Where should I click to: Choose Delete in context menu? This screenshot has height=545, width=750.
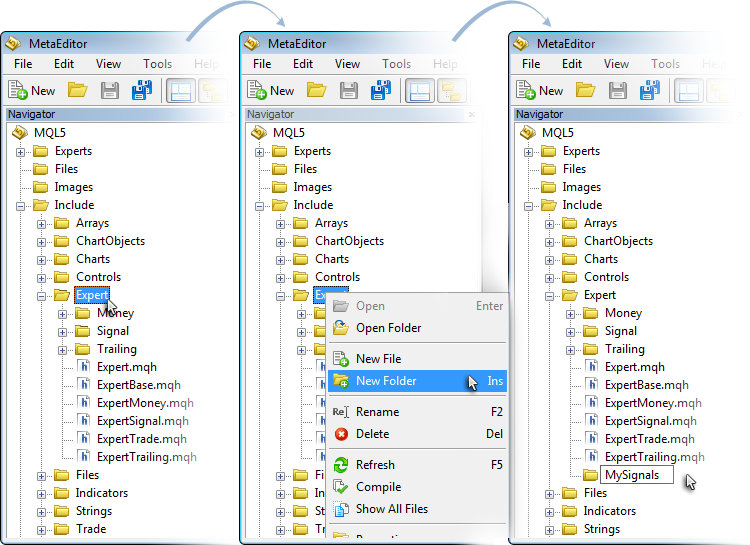coord(417,434)
